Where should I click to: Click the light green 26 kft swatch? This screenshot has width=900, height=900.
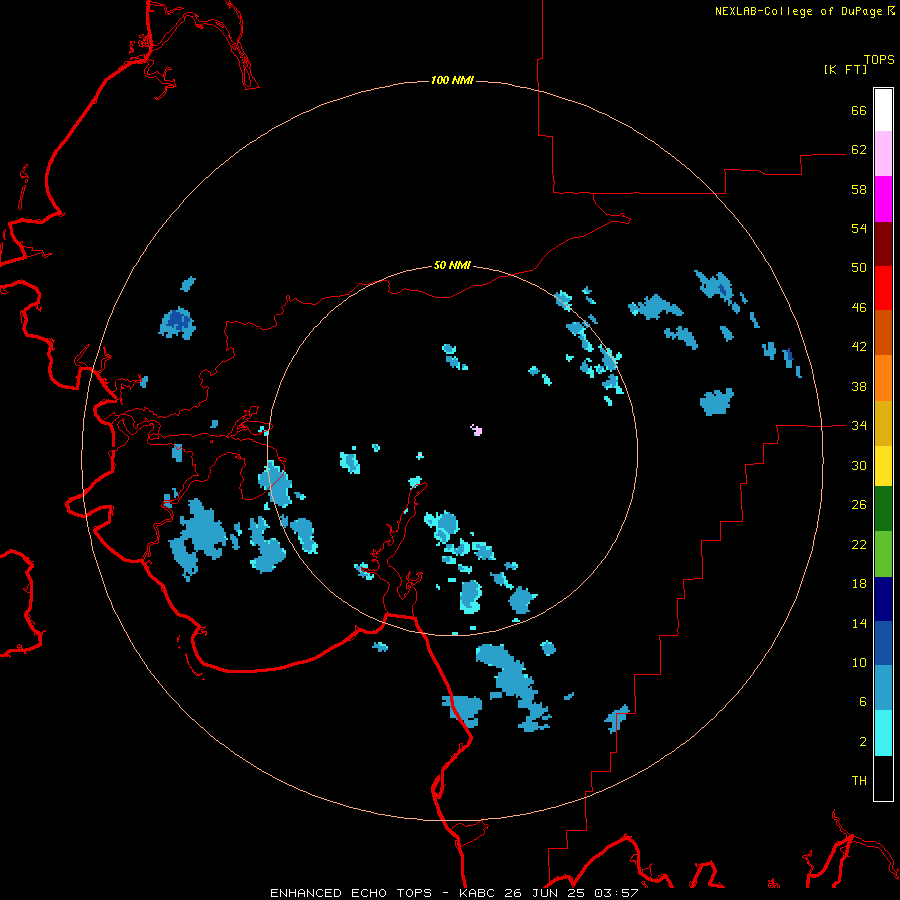tap(883, 554)
